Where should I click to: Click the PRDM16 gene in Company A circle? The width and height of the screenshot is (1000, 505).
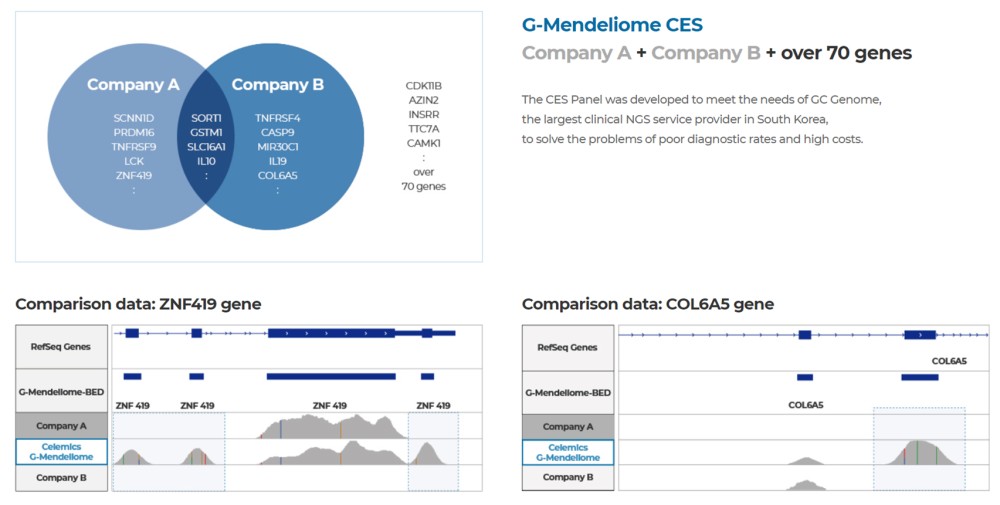[x=133, y=133]
